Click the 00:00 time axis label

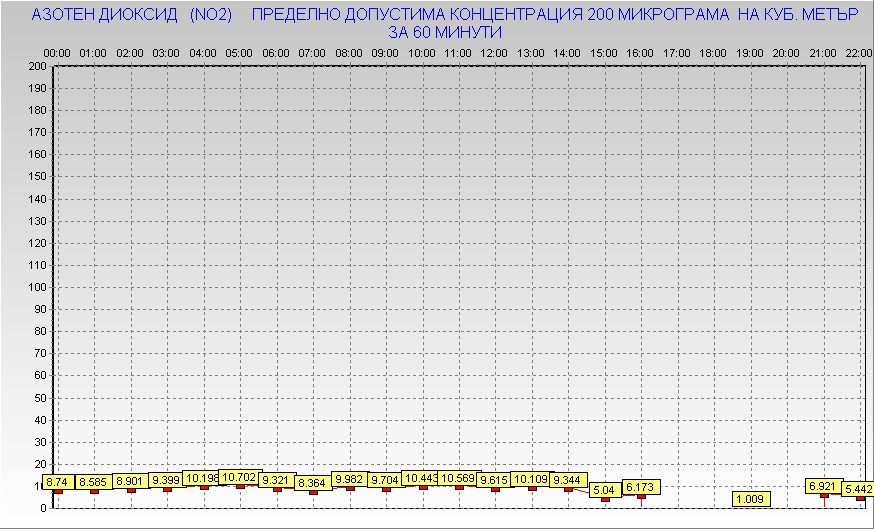pyautogui.click(x=57, y=53)
